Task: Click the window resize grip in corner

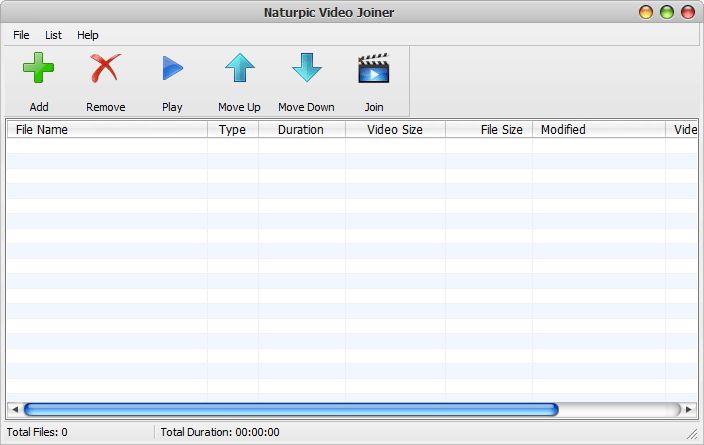Action: coord(692,433)
